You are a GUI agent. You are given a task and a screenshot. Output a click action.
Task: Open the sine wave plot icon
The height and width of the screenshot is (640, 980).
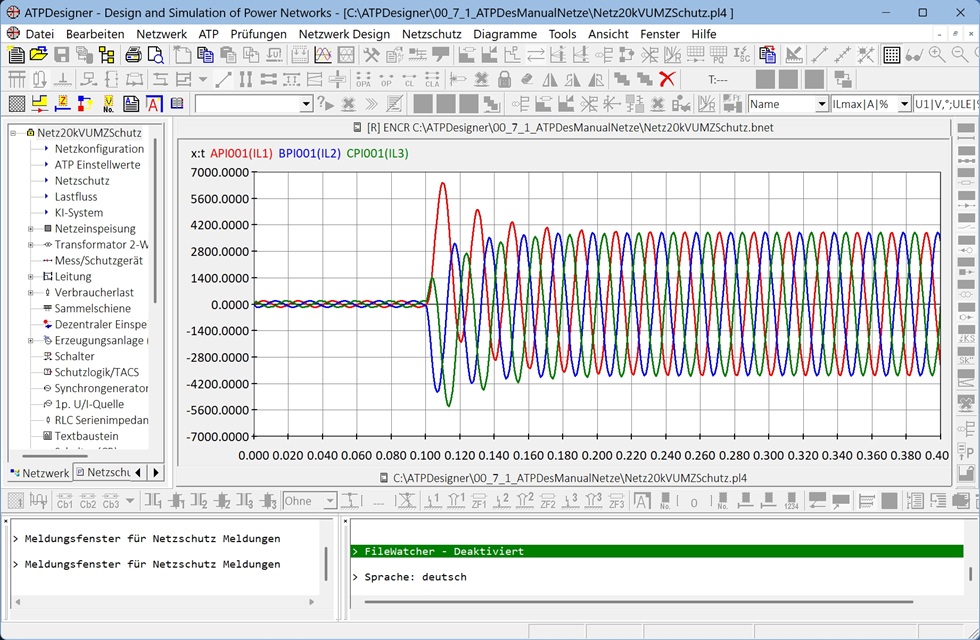pos(323,55)
